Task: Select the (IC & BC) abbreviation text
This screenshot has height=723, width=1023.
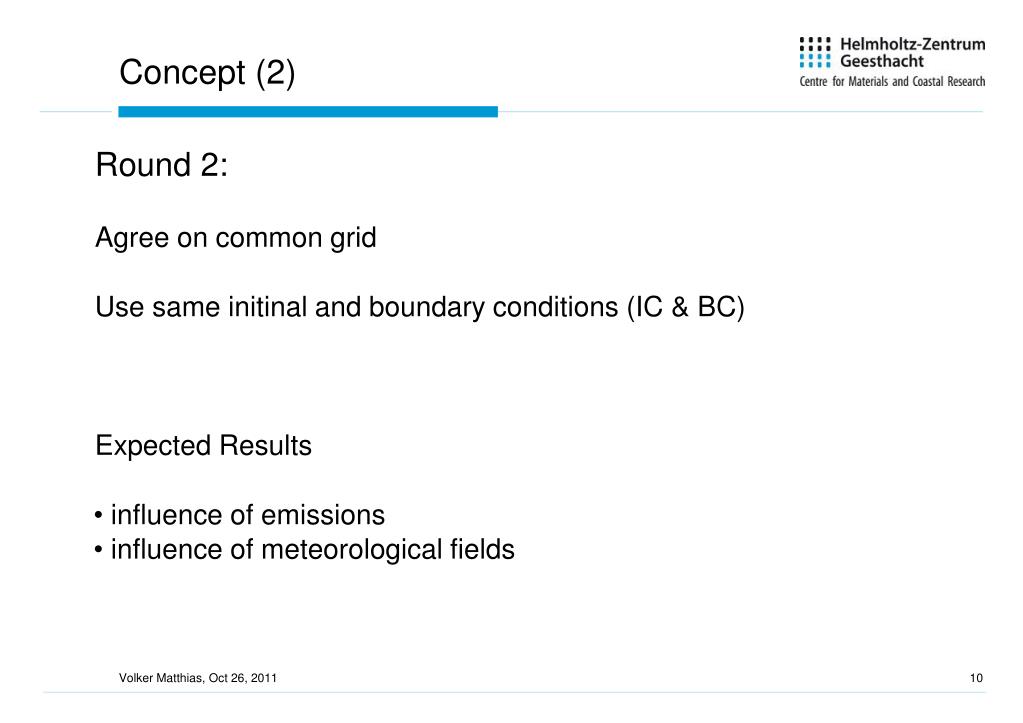Action: (x=685, y=307)
